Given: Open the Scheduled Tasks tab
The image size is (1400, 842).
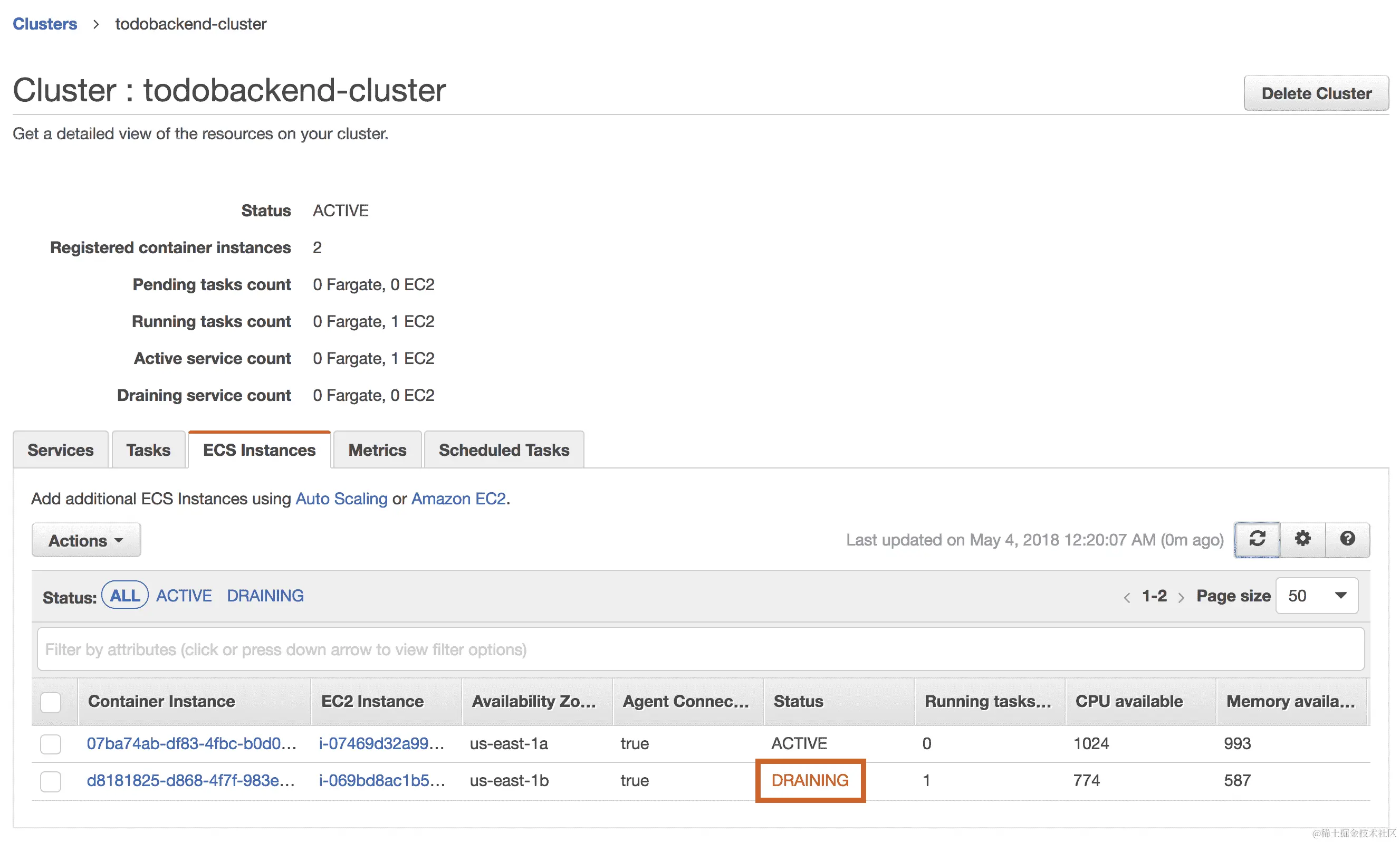Looking at the screenshot, I should 504,450.
